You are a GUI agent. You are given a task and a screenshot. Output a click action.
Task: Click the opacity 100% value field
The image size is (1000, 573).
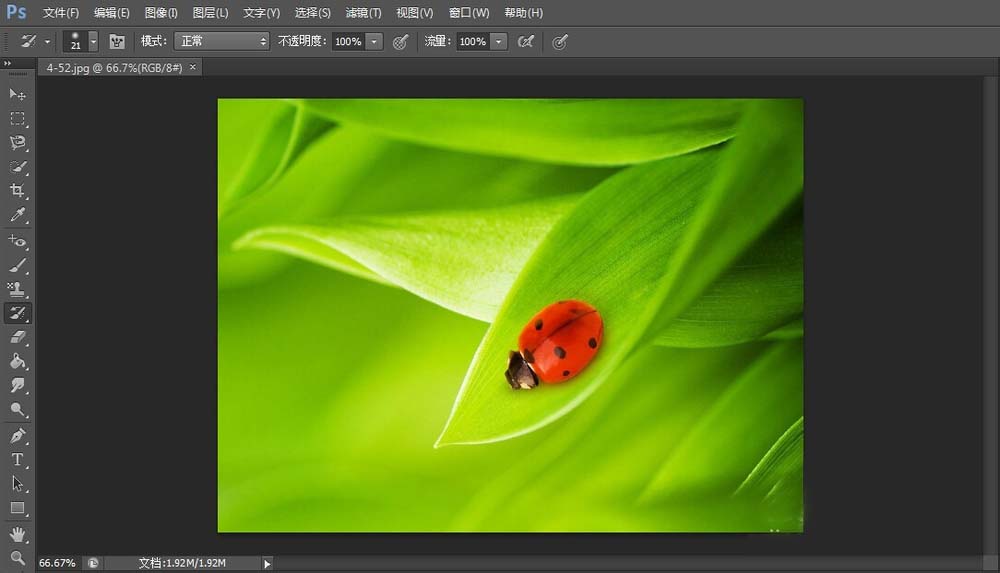pos(349,41)
